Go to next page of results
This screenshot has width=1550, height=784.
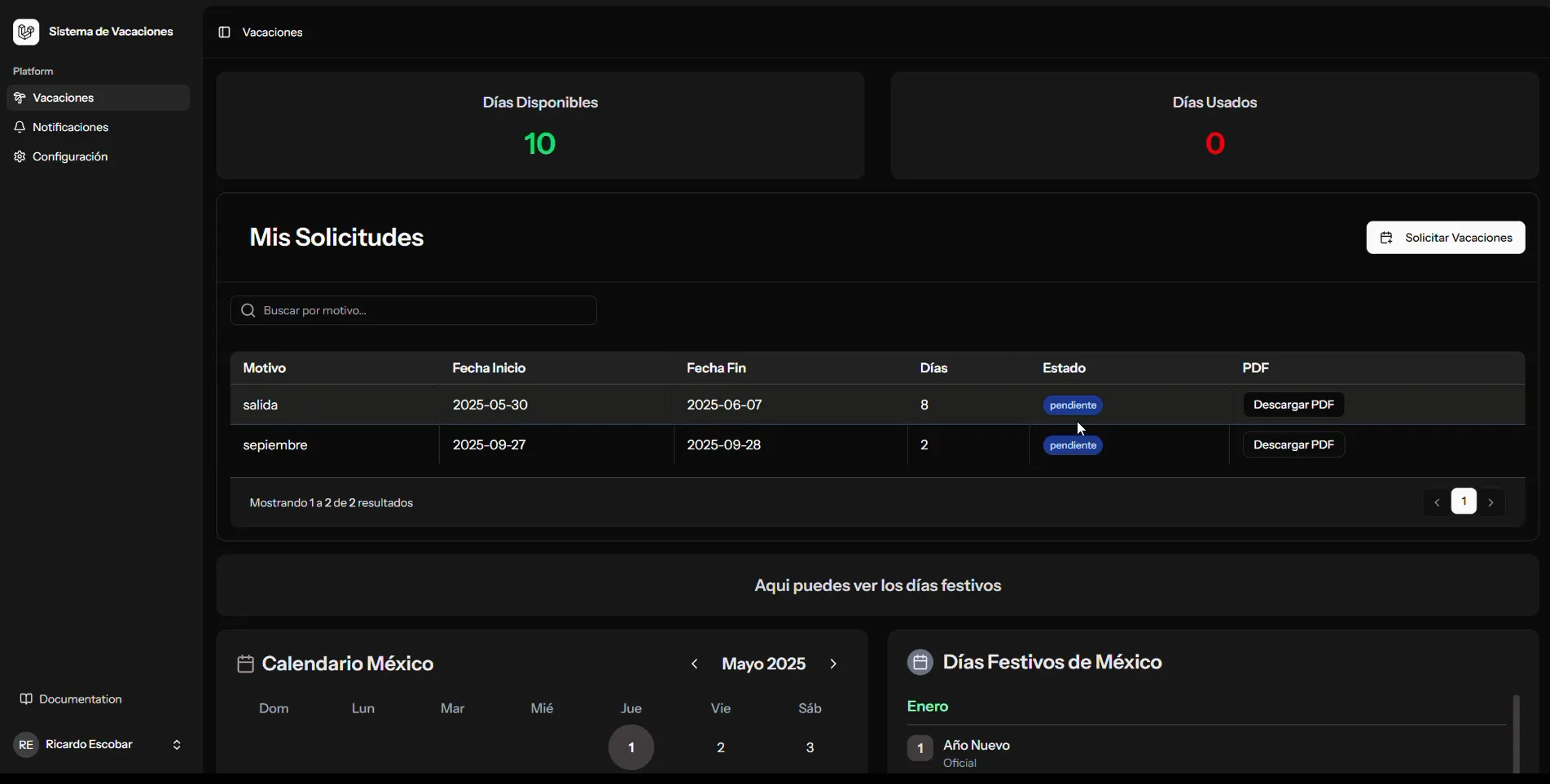tap(1491, 502)
